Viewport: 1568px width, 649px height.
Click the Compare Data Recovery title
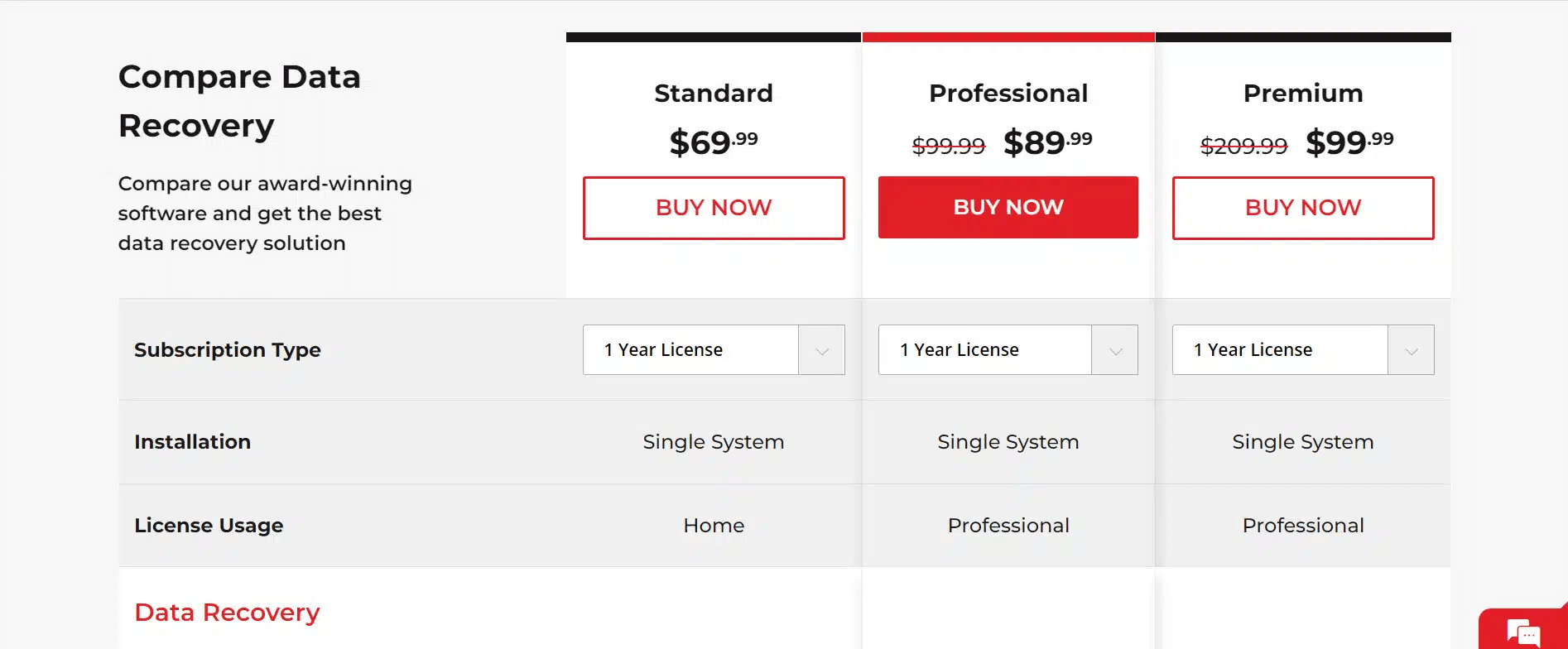(x=239, y=101)
